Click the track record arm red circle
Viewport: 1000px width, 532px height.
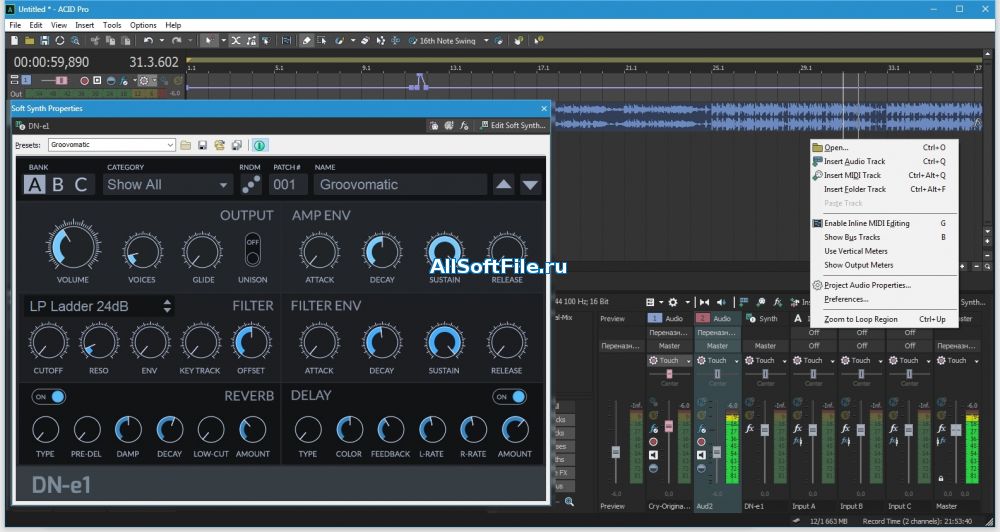[84, 80]
